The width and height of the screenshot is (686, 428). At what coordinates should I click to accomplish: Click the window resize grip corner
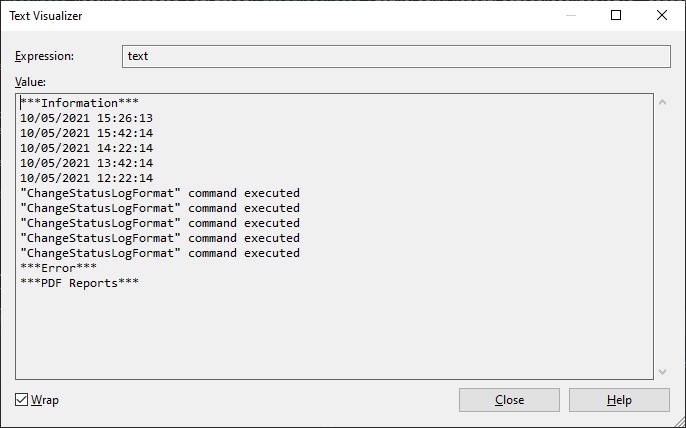pyautogui.click(x=679, y=422)
